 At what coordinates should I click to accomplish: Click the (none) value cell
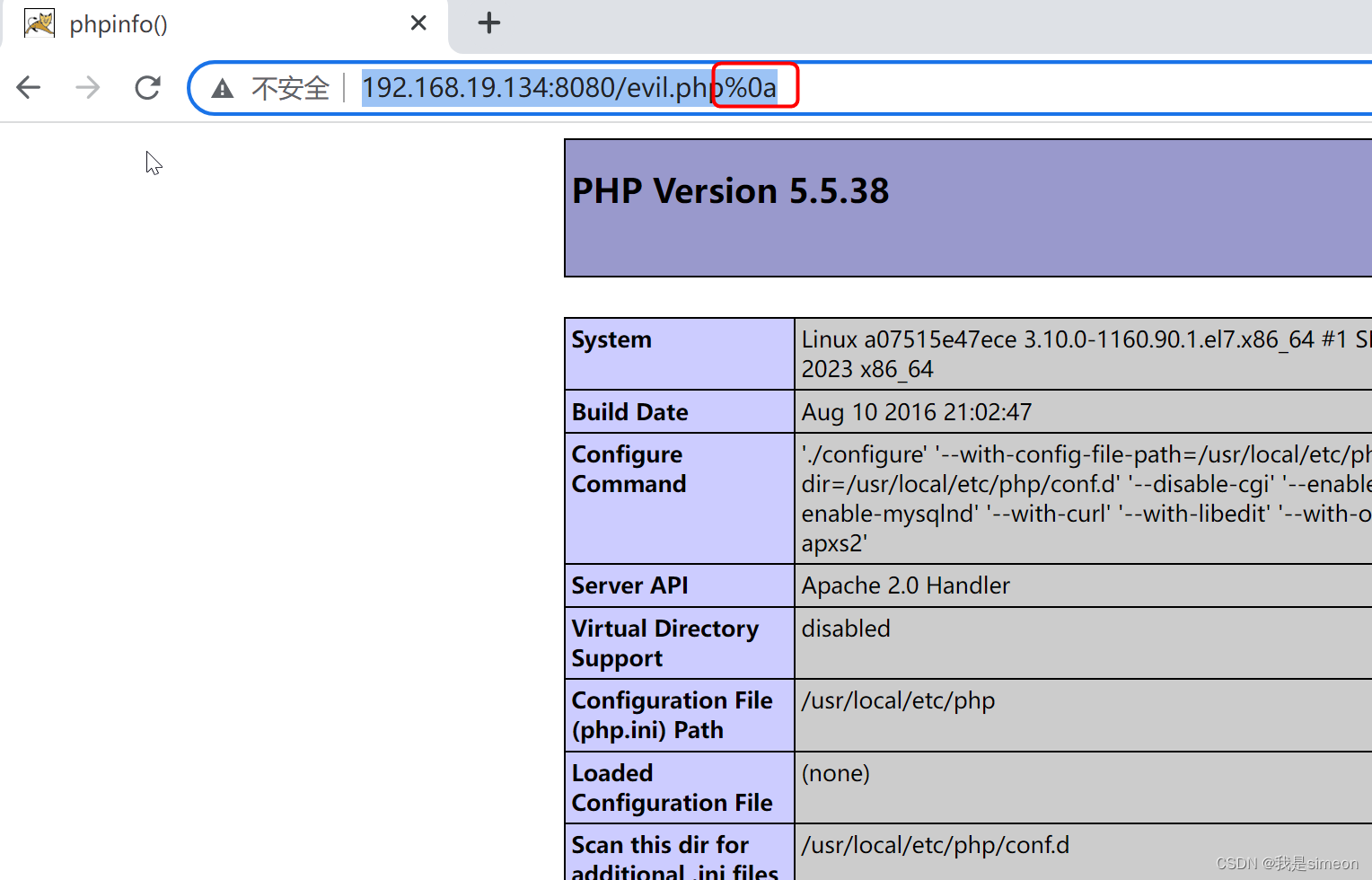coord(835,773)
